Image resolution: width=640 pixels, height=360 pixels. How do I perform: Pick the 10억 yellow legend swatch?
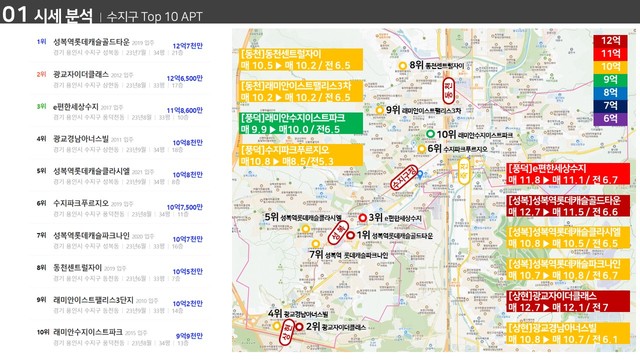point(611,67)
